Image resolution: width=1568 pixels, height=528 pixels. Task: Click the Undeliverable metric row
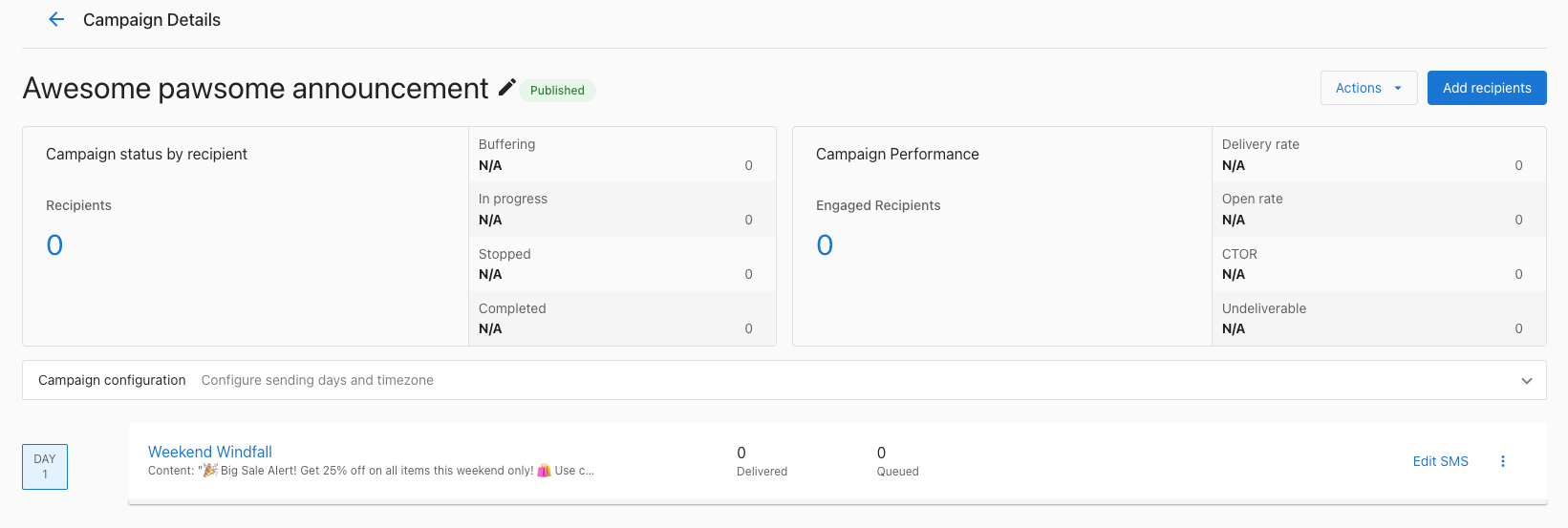(x=1378, y=319)
